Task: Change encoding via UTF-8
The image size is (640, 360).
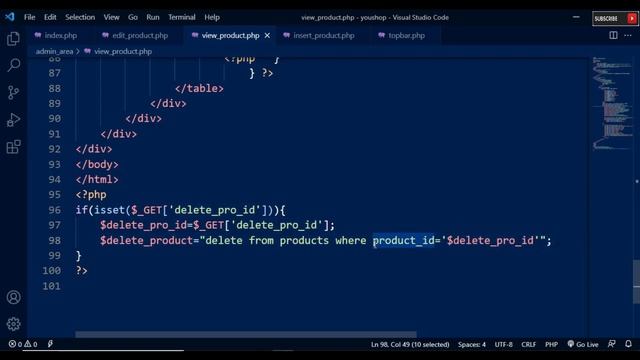Action: [503, 344]
